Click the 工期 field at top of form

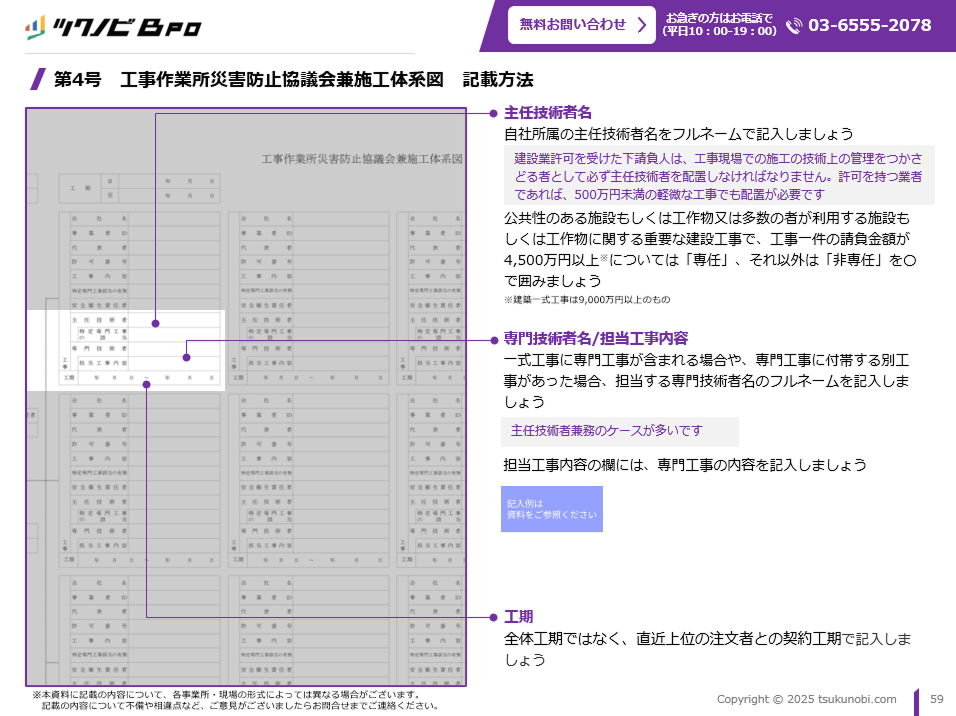click(x=139, y=188)
